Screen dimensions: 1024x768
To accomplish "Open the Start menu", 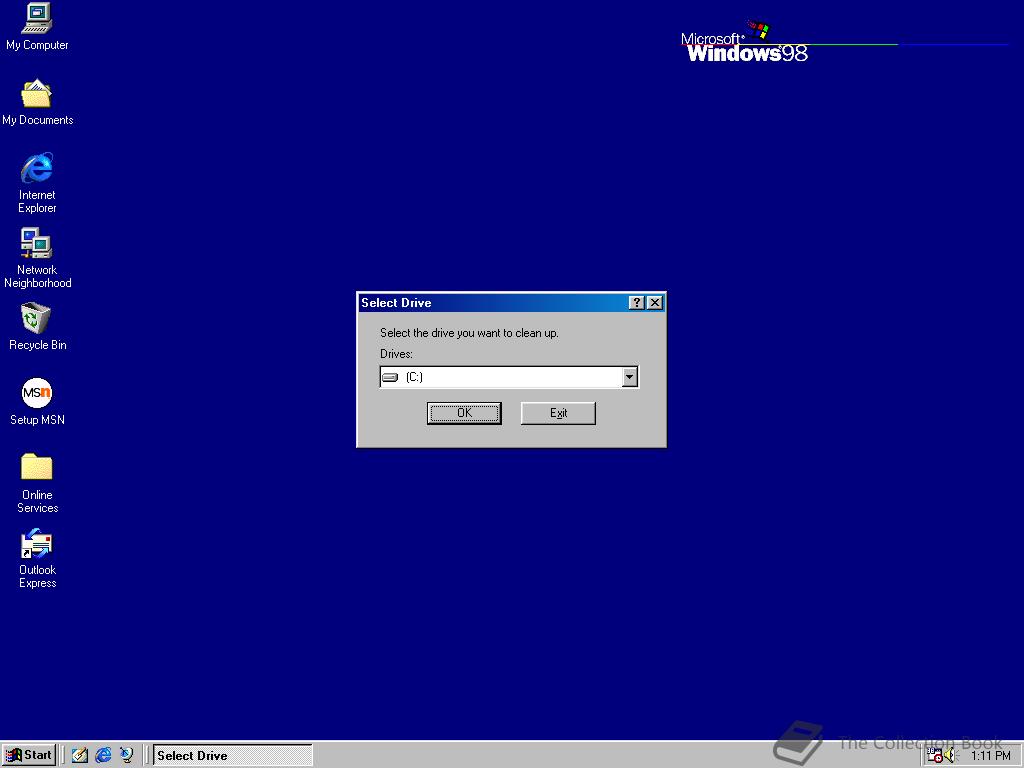I will pos(29,755).
